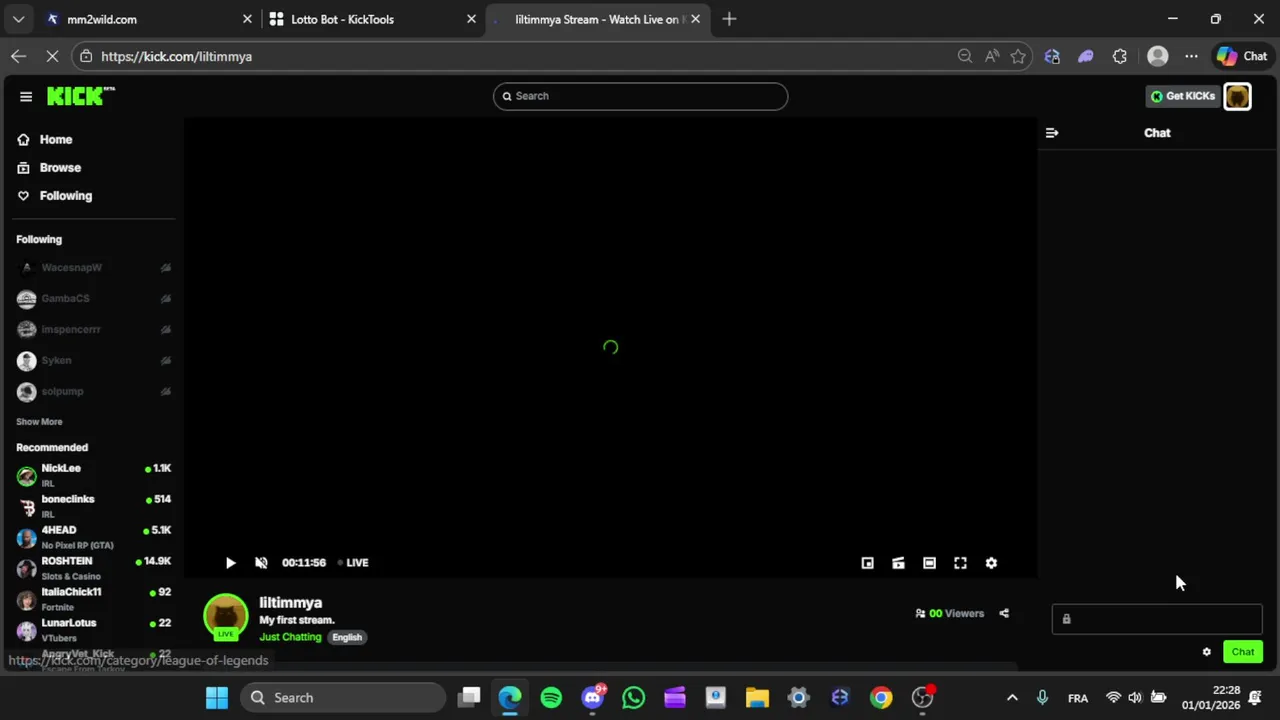
Task: Open Windows Start menu
Action: pyautogui.click(x=216, y=698)
